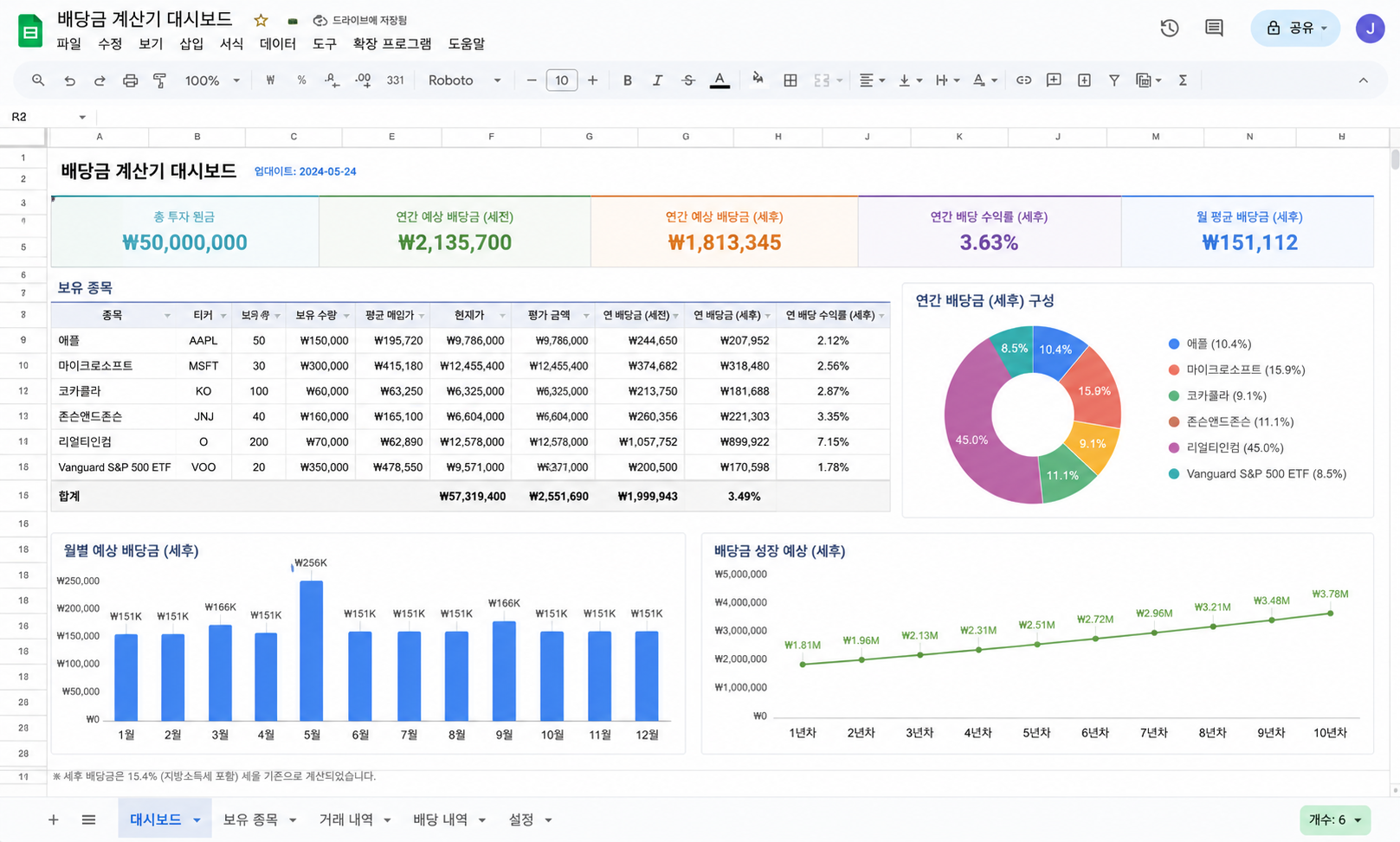The image size is (1400, 842).
Task: Open the account avatar J
Action: pos(1370,29)
